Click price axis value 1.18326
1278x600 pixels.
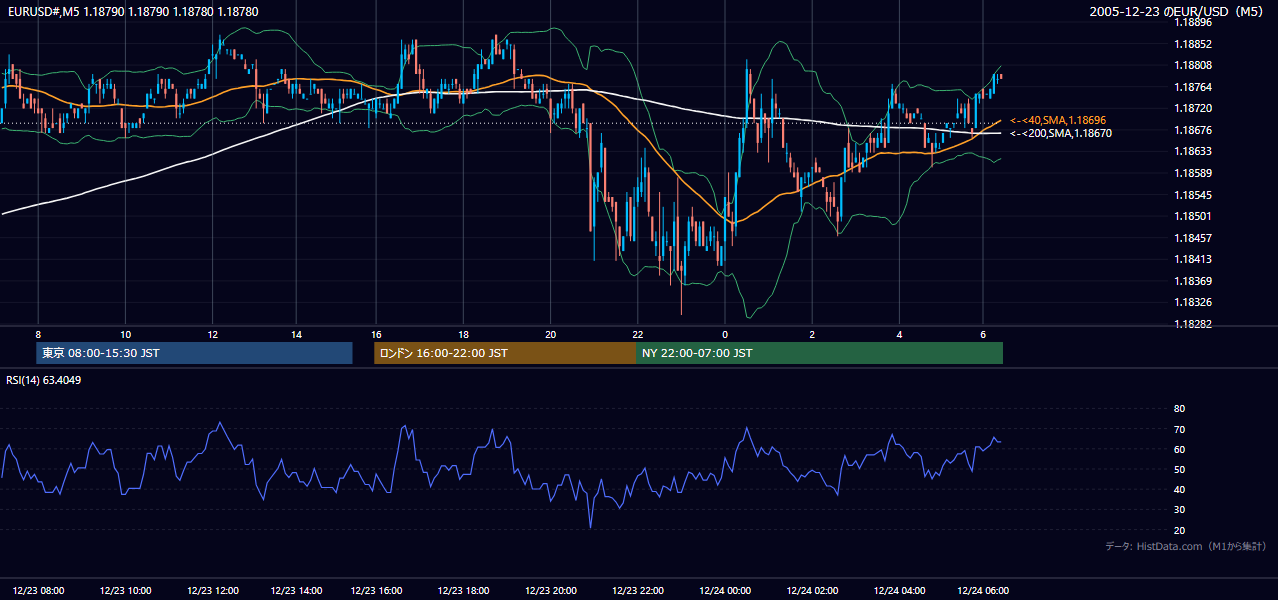tap(1193, 302)
